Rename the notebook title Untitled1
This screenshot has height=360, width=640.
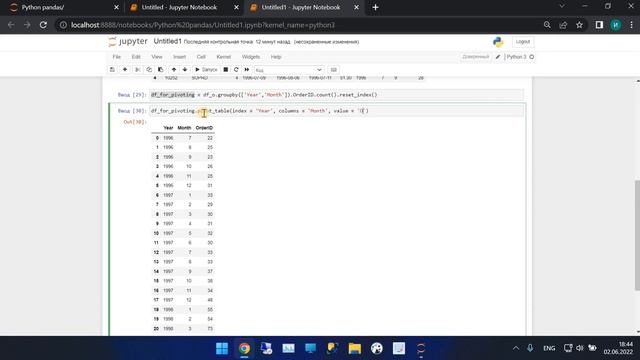tap(167, 42)
